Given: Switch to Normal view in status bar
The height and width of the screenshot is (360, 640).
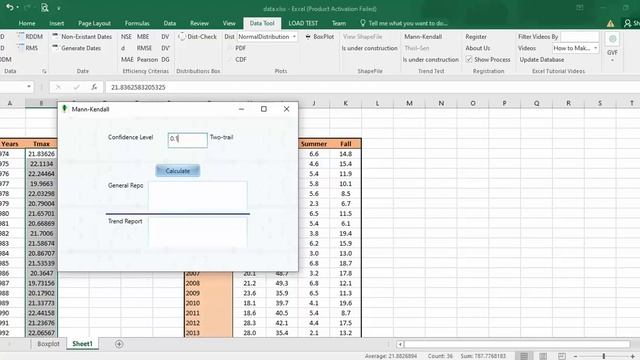Looking at the screenshot, I should pos(524,356).
